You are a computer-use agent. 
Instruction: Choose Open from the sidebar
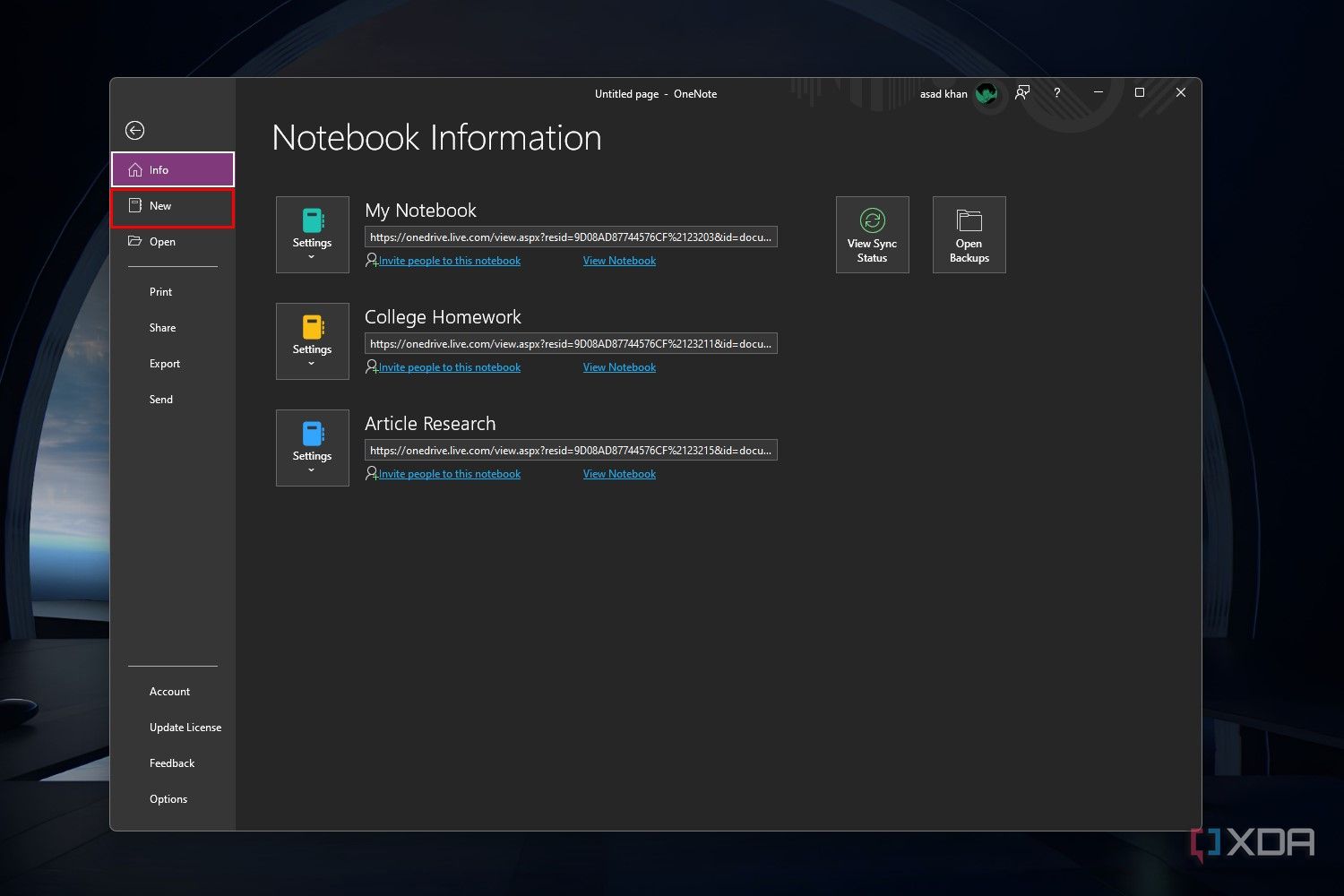(173, 242)
